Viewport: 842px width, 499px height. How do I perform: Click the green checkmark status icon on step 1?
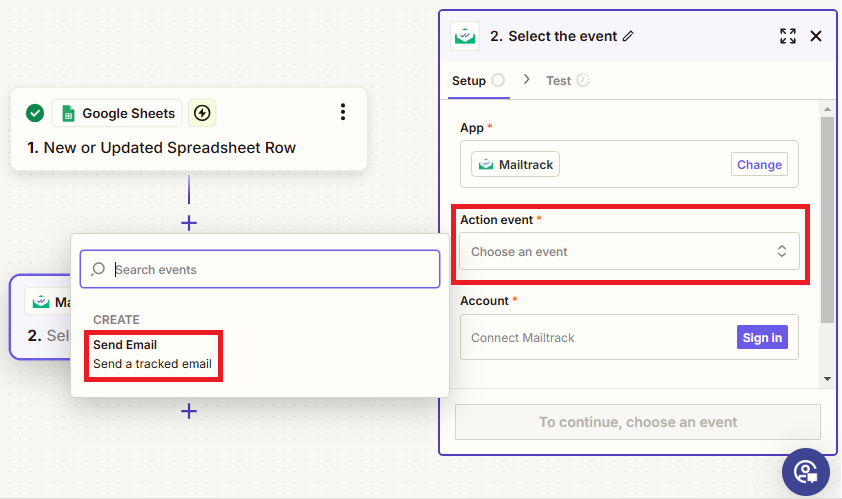35,113
